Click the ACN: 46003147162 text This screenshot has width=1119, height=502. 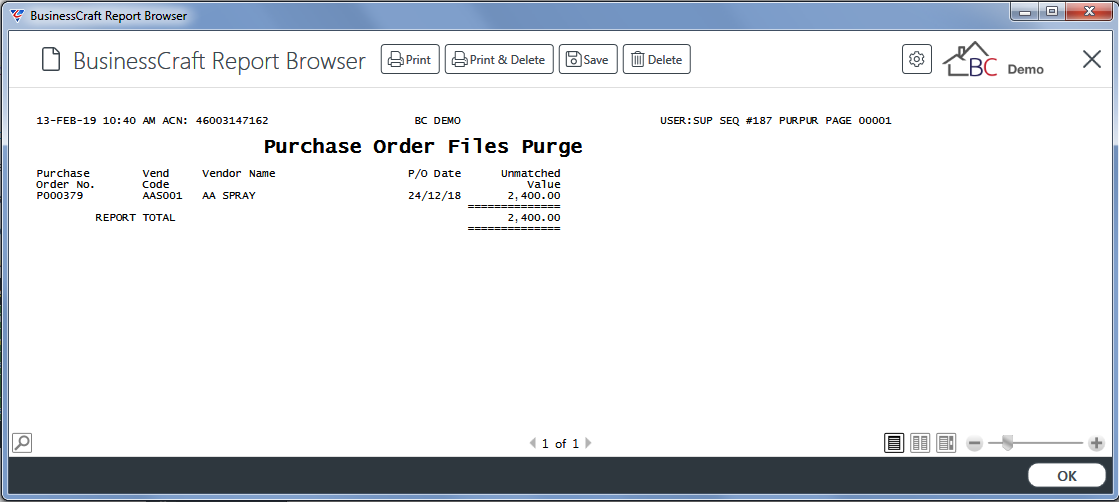pos(215,121)
